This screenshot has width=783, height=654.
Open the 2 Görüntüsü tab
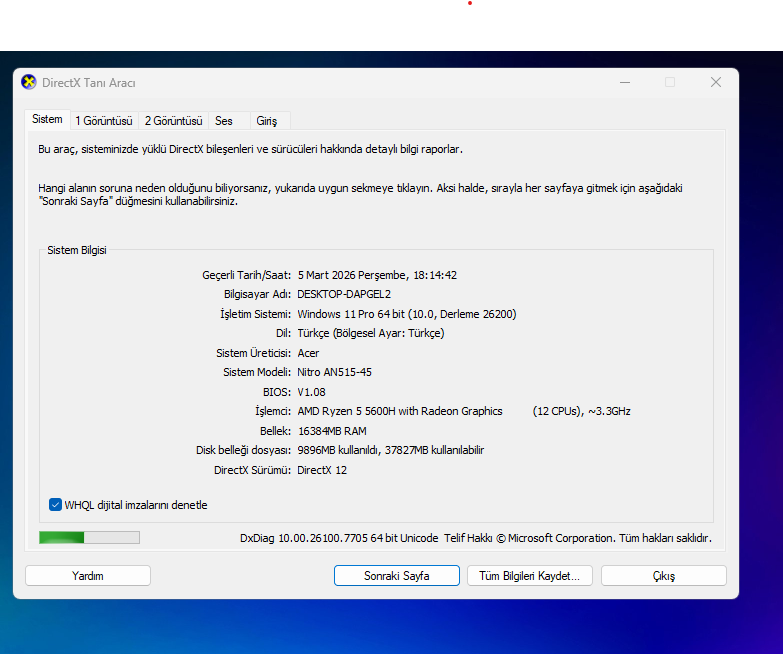coord(173,120)
